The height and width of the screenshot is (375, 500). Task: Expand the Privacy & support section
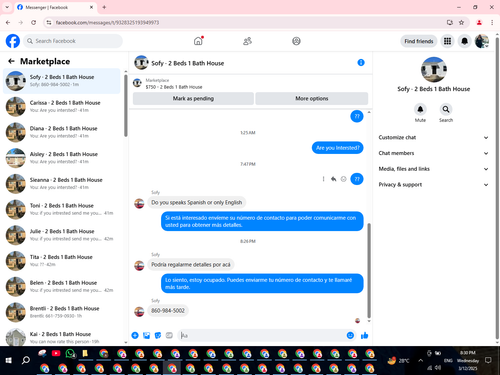pyautogui.click(x=433, y=184)
